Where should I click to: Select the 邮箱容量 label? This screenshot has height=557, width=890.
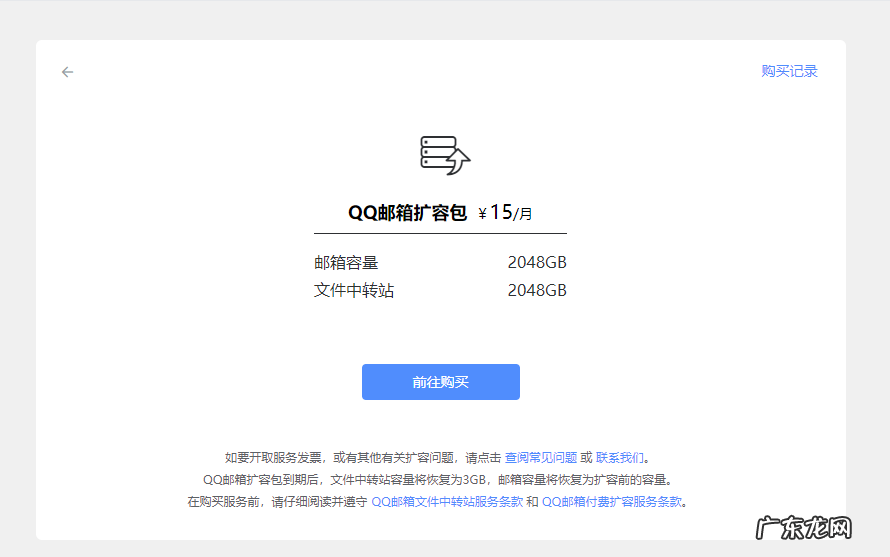click(x=346, y=263)
